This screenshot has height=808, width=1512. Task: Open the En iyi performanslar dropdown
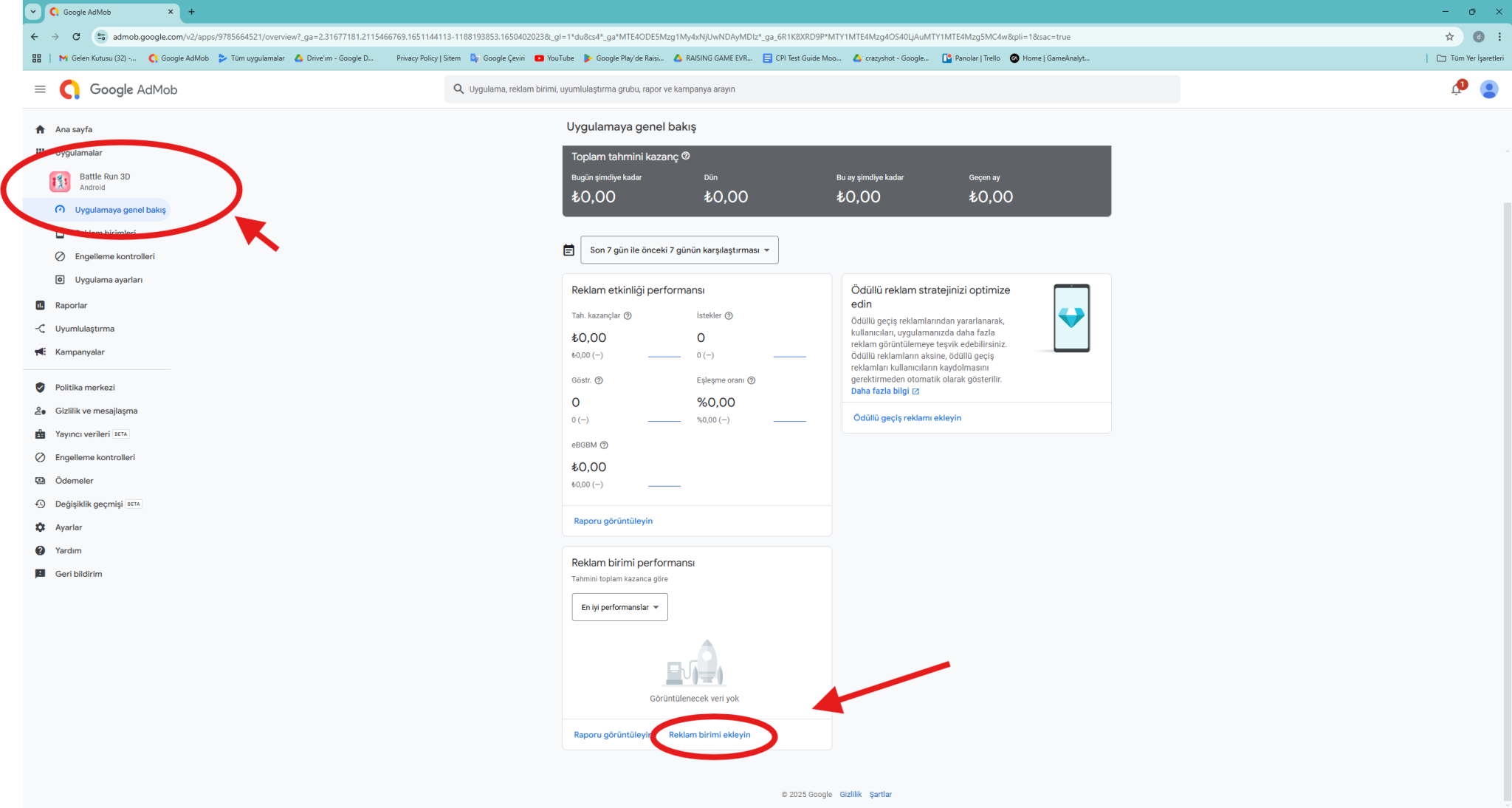pos(619,607)
